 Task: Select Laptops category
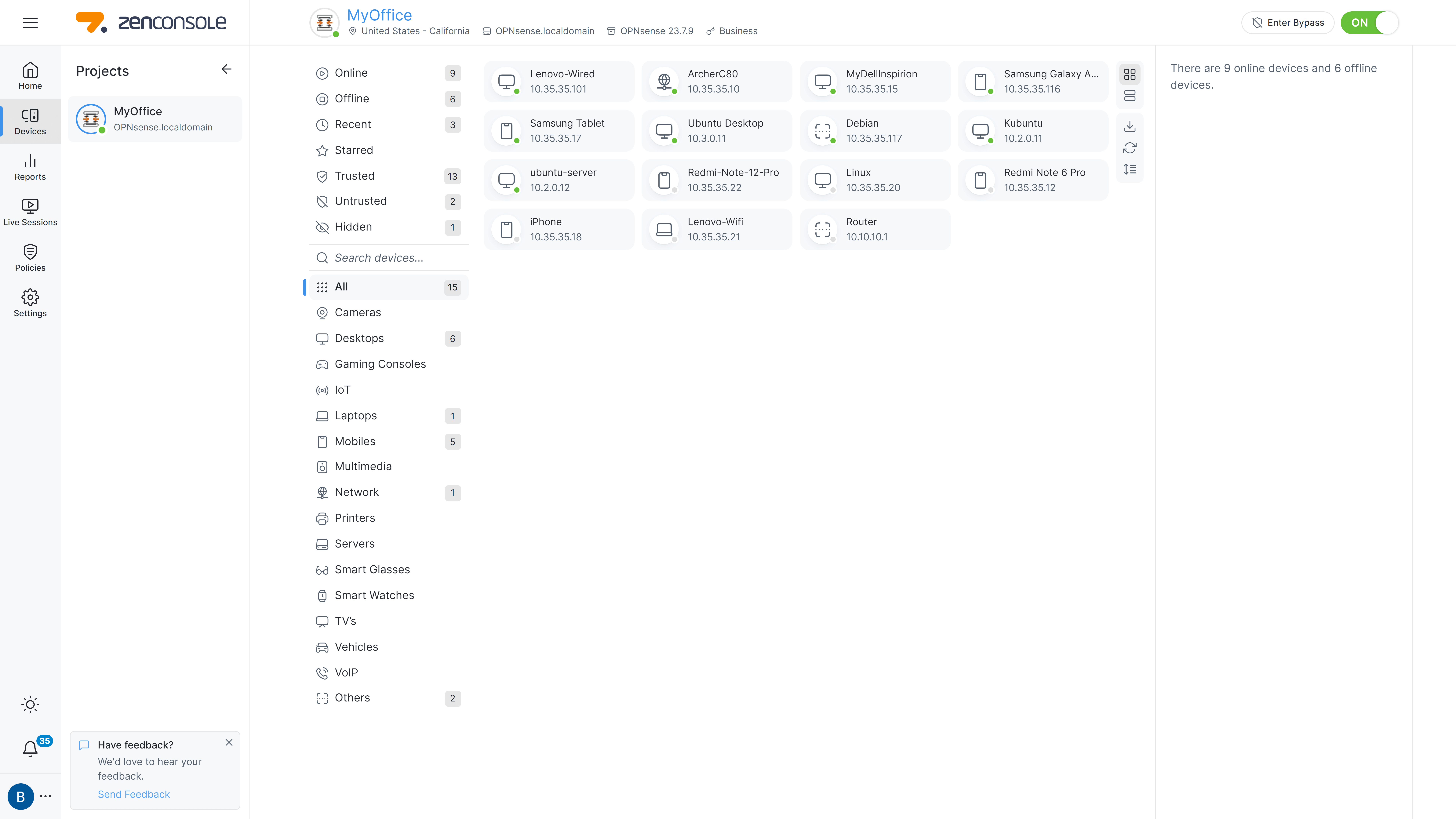pyautogui.click(x=389, y=416)
